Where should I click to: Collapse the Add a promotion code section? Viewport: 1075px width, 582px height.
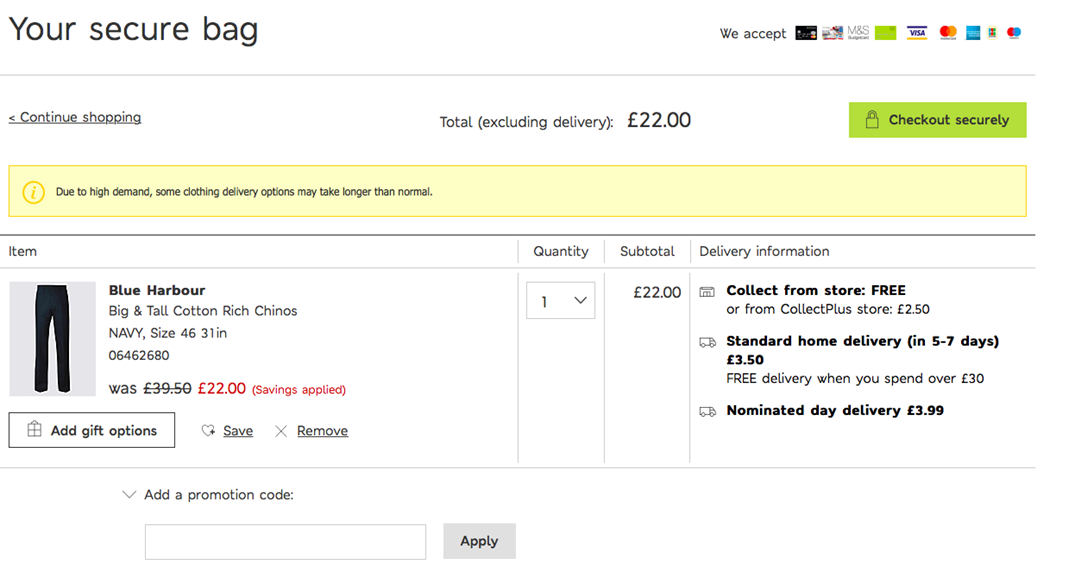[x=128, y=494]
